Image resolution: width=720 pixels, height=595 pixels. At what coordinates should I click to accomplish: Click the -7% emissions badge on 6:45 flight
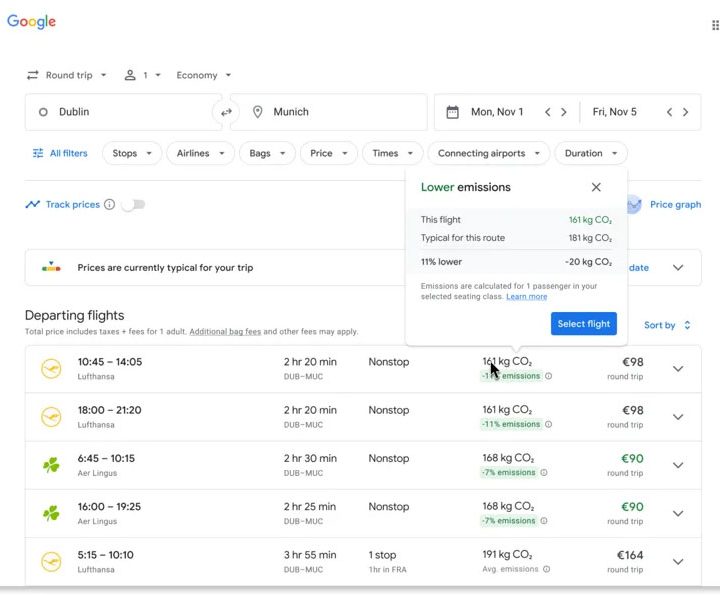pyautogui.click(x=509, y=472)
